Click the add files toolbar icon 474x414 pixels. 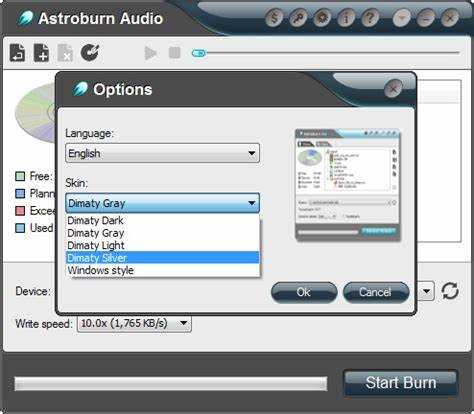click(x=41, y=53)
